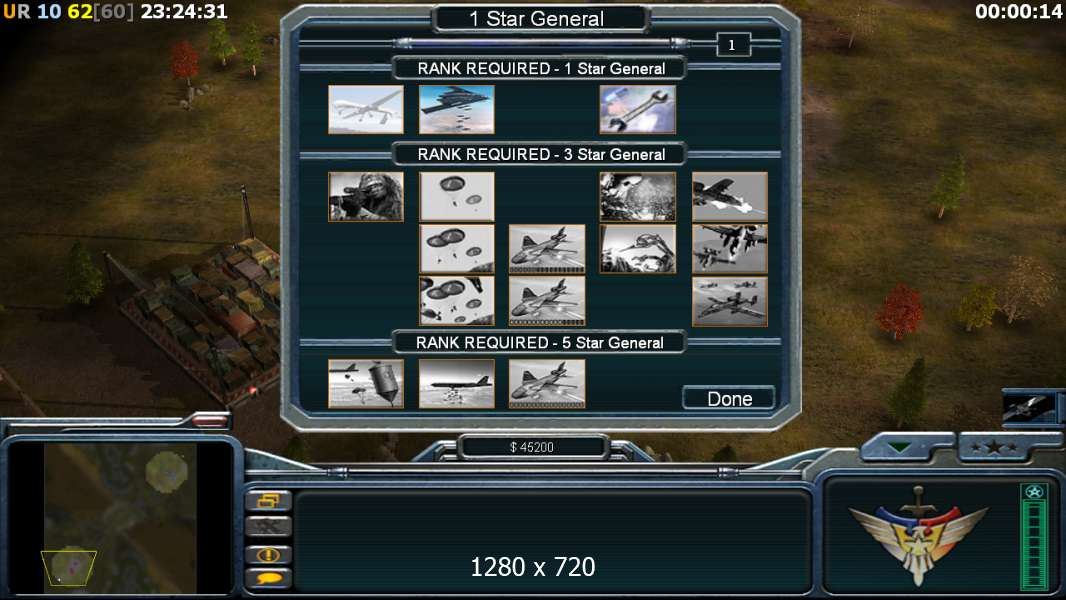Toggle the beacon alert exclamation button
This screenshot has width=1066, height=600.
click(268, 554)
